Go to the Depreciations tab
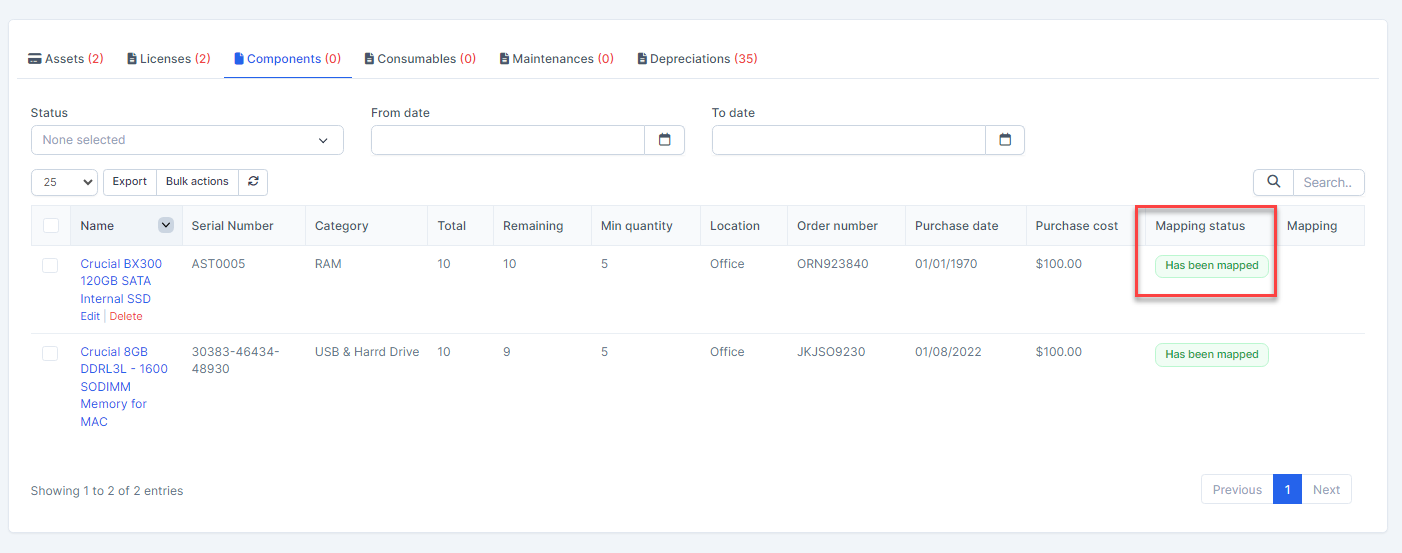 click(697, 59)
